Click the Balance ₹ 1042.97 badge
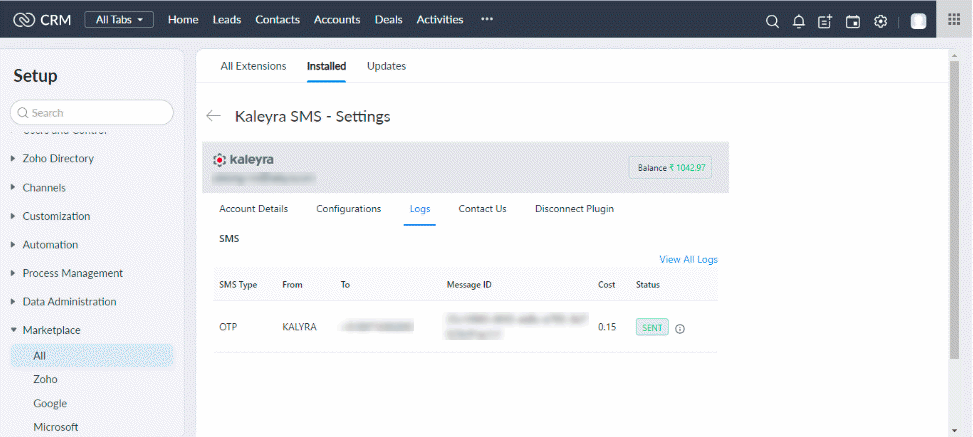This screenshot has width=973, height=437. pos(670,168)
